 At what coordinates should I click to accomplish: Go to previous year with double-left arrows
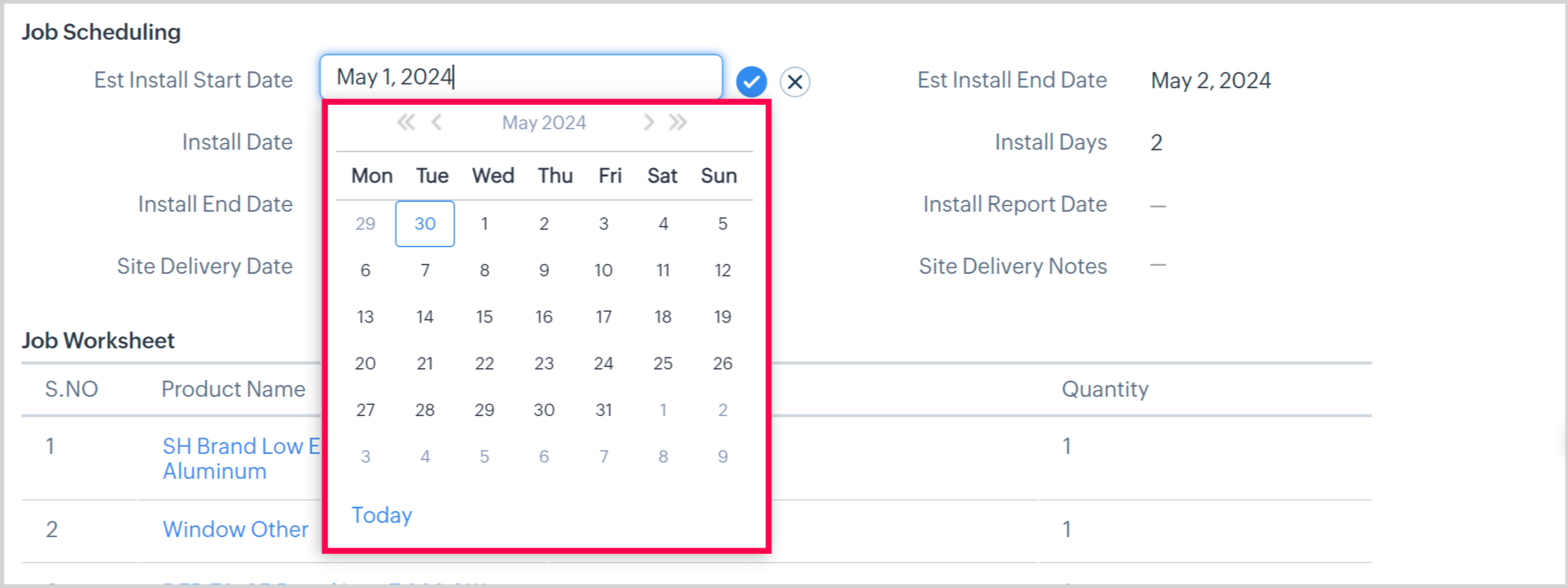(x=406, y=122)
